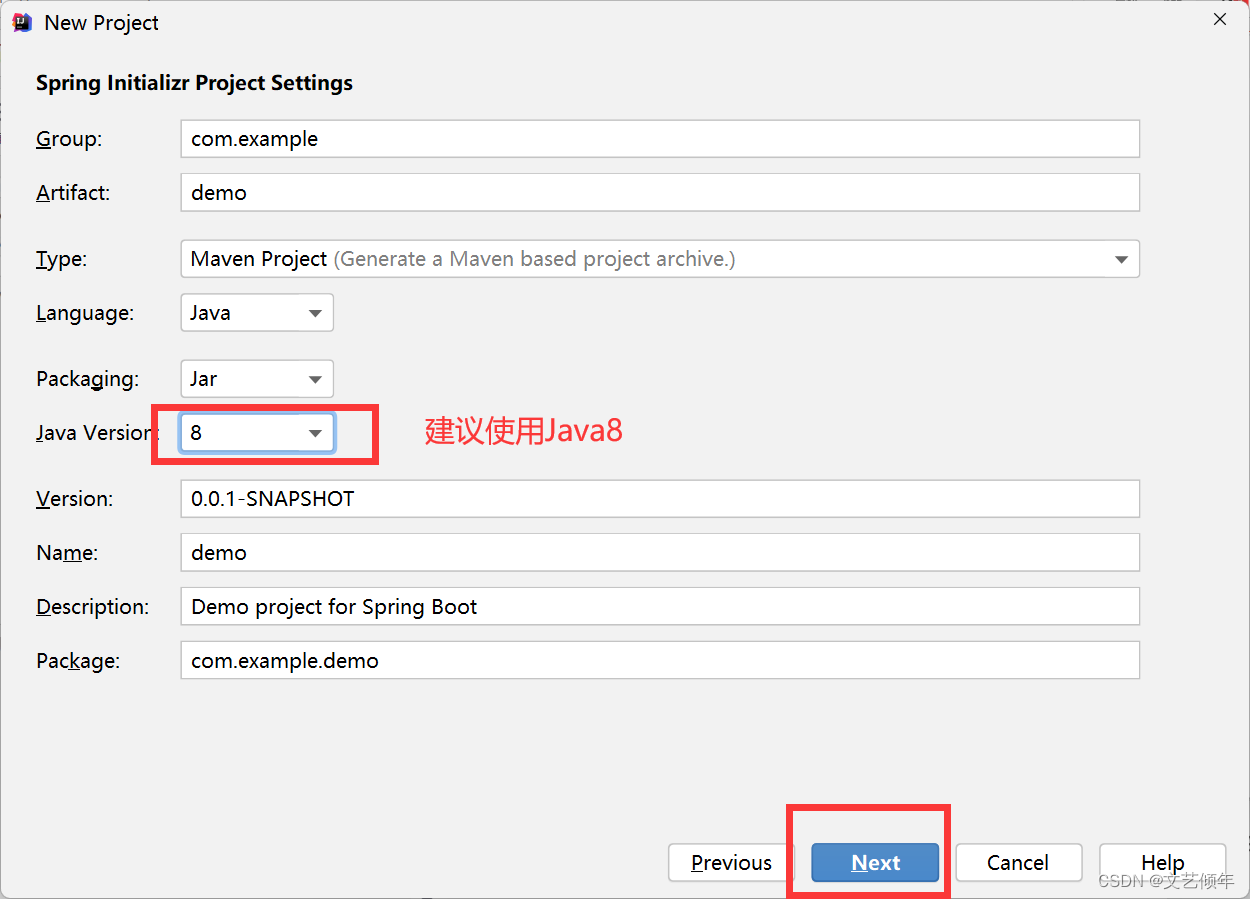1250x899 pixels.
Task: Edit the Version field 0.0.1-SNAPSHOT
Action: [x=660, y=499]
